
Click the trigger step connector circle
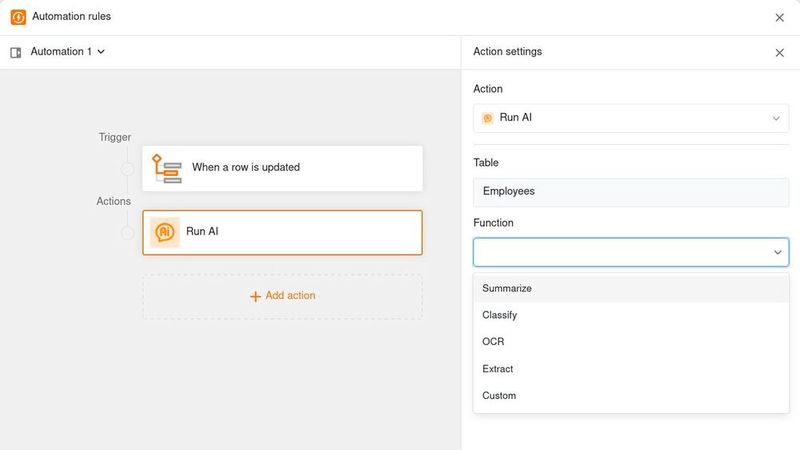point(127,169)
